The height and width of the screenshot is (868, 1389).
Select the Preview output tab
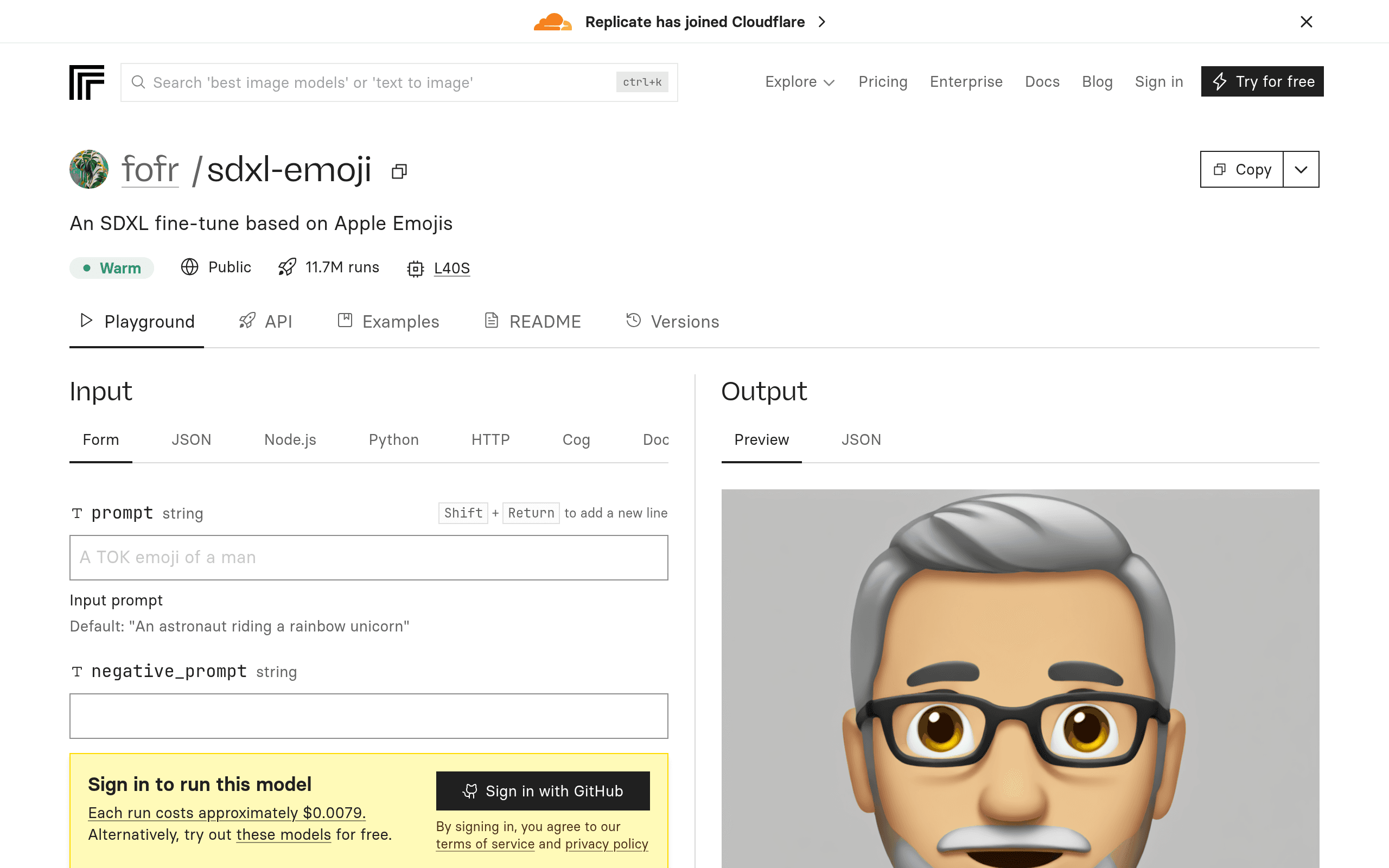(762, 440)
